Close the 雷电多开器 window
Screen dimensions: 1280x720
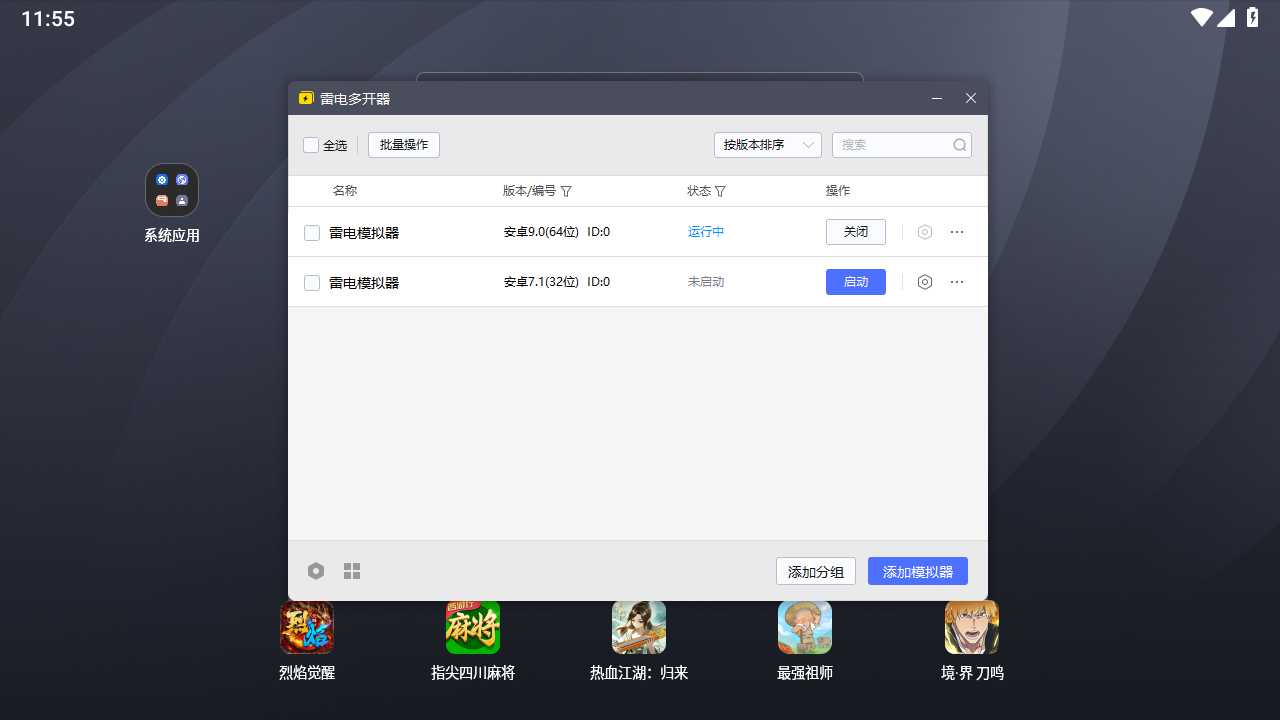point(970,98)
